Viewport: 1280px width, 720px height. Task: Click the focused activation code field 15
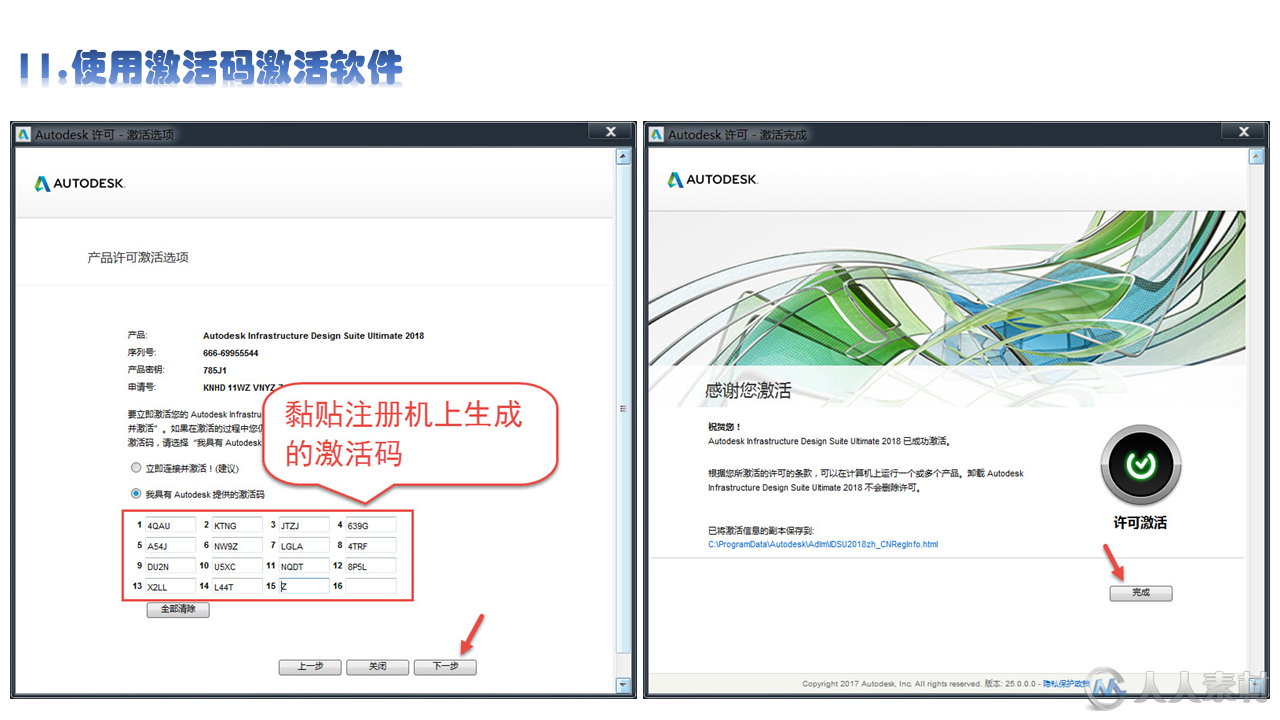point(304,587)
